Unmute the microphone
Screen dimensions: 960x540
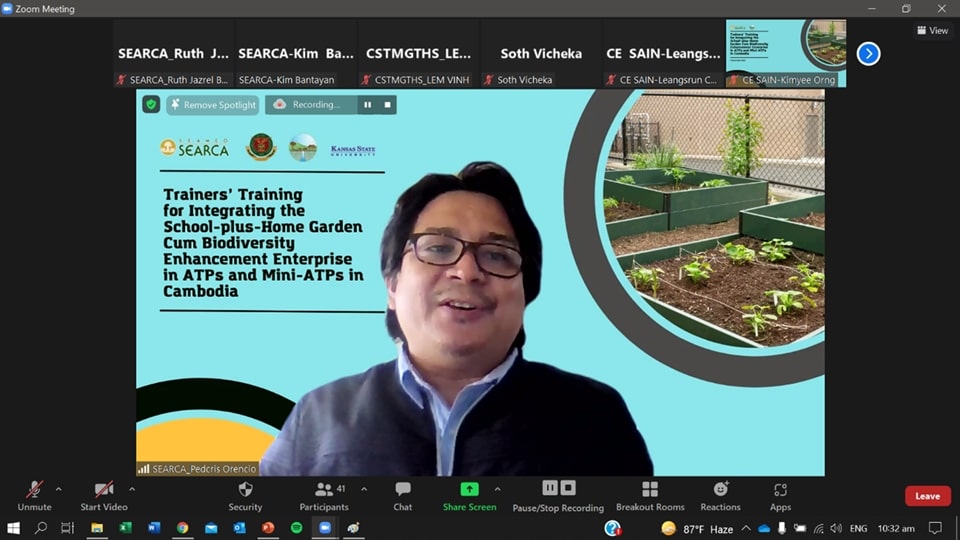pos(34,490)
